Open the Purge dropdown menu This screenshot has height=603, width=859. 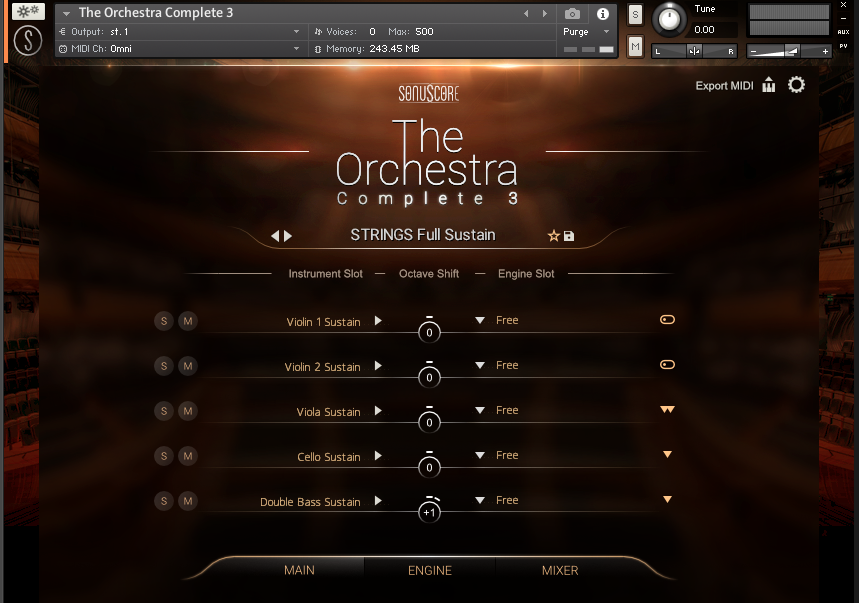(x=585, y=32)
